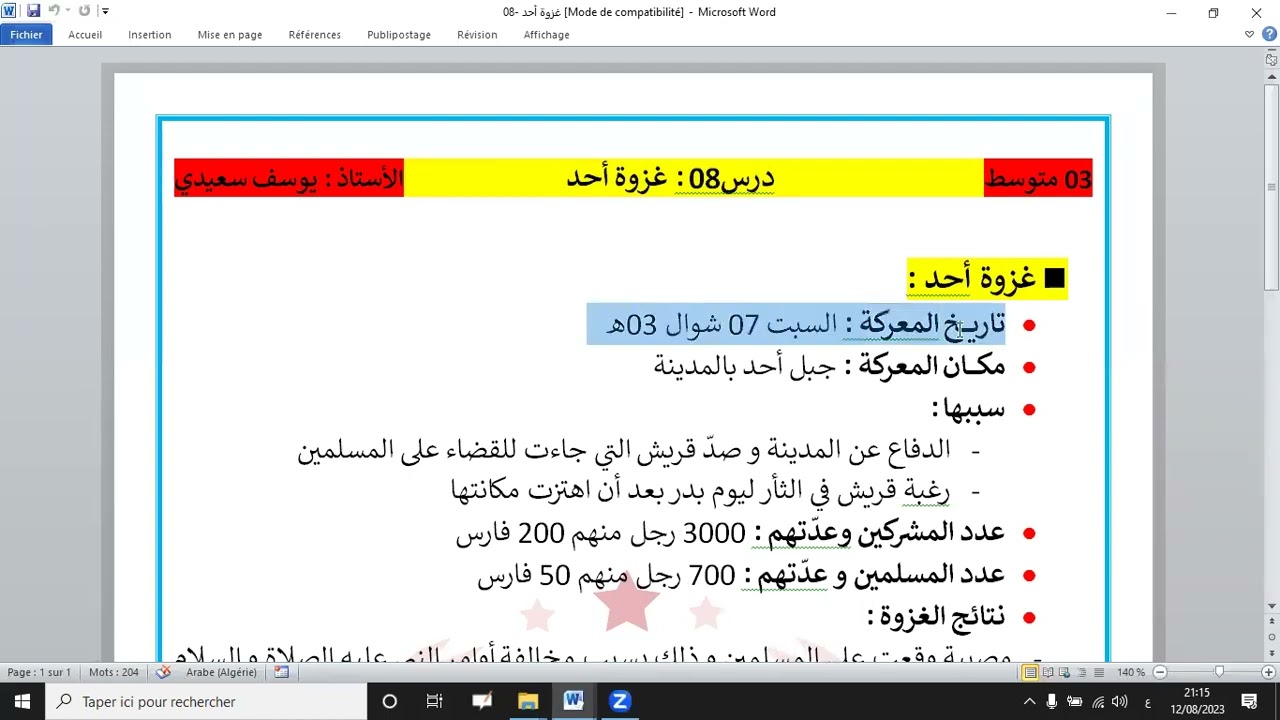Select Full Screen Reading view button

click(x=1047, y=672)
